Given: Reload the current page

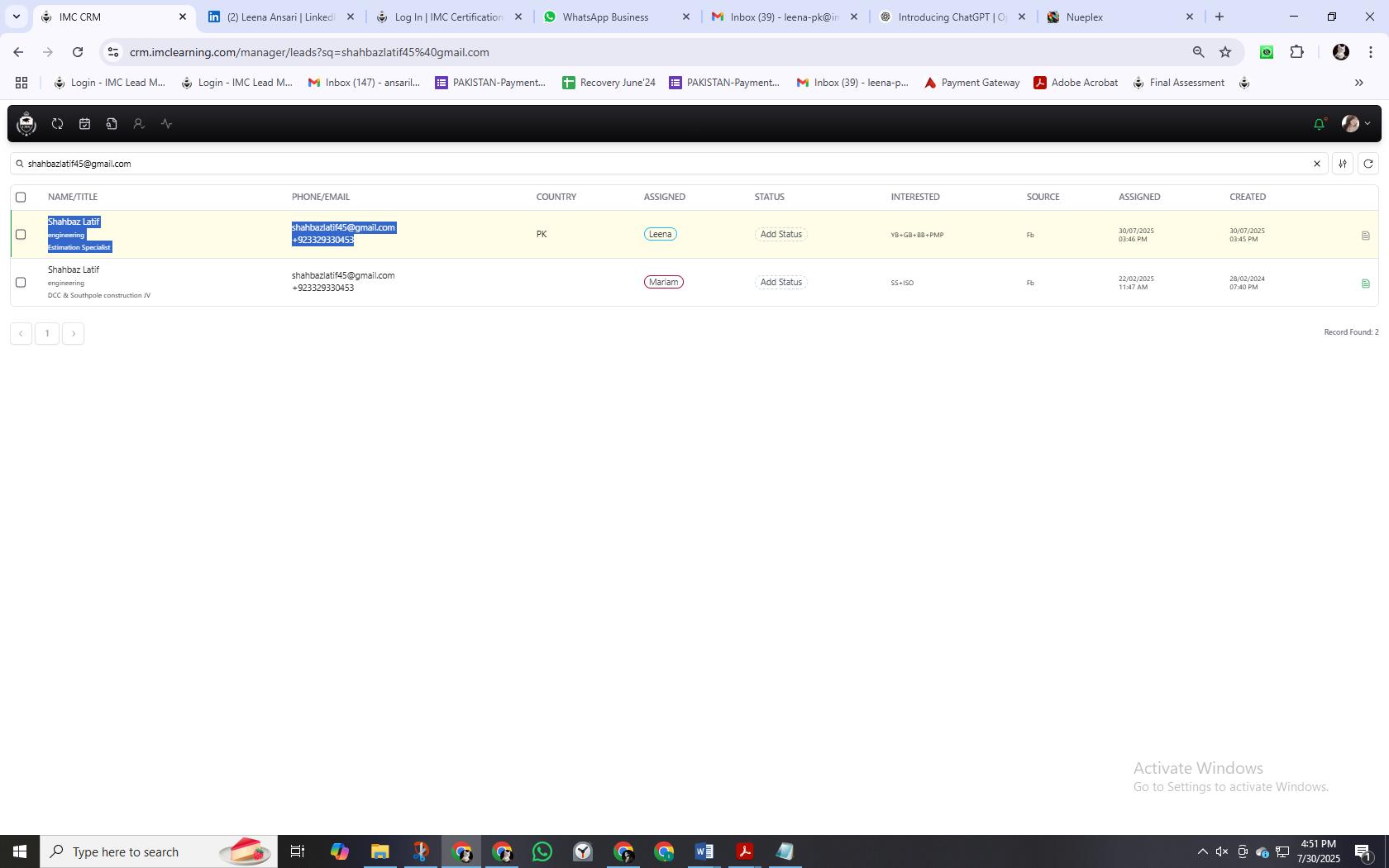Looking at the screenshot, I should point(78,52).
